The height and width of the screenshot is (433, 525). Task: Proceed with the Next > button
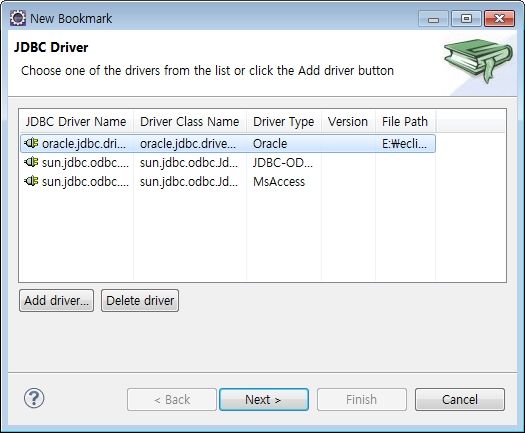[x=264, y=399]
